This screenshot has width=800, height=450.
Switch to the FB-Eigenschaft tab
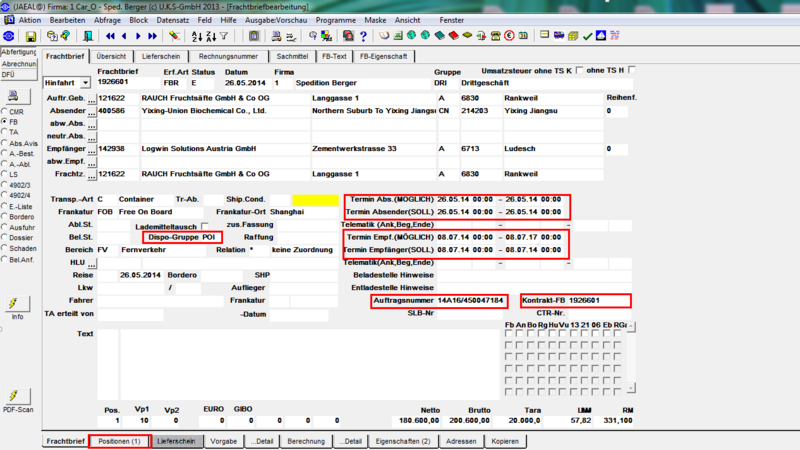click(384, 57)
